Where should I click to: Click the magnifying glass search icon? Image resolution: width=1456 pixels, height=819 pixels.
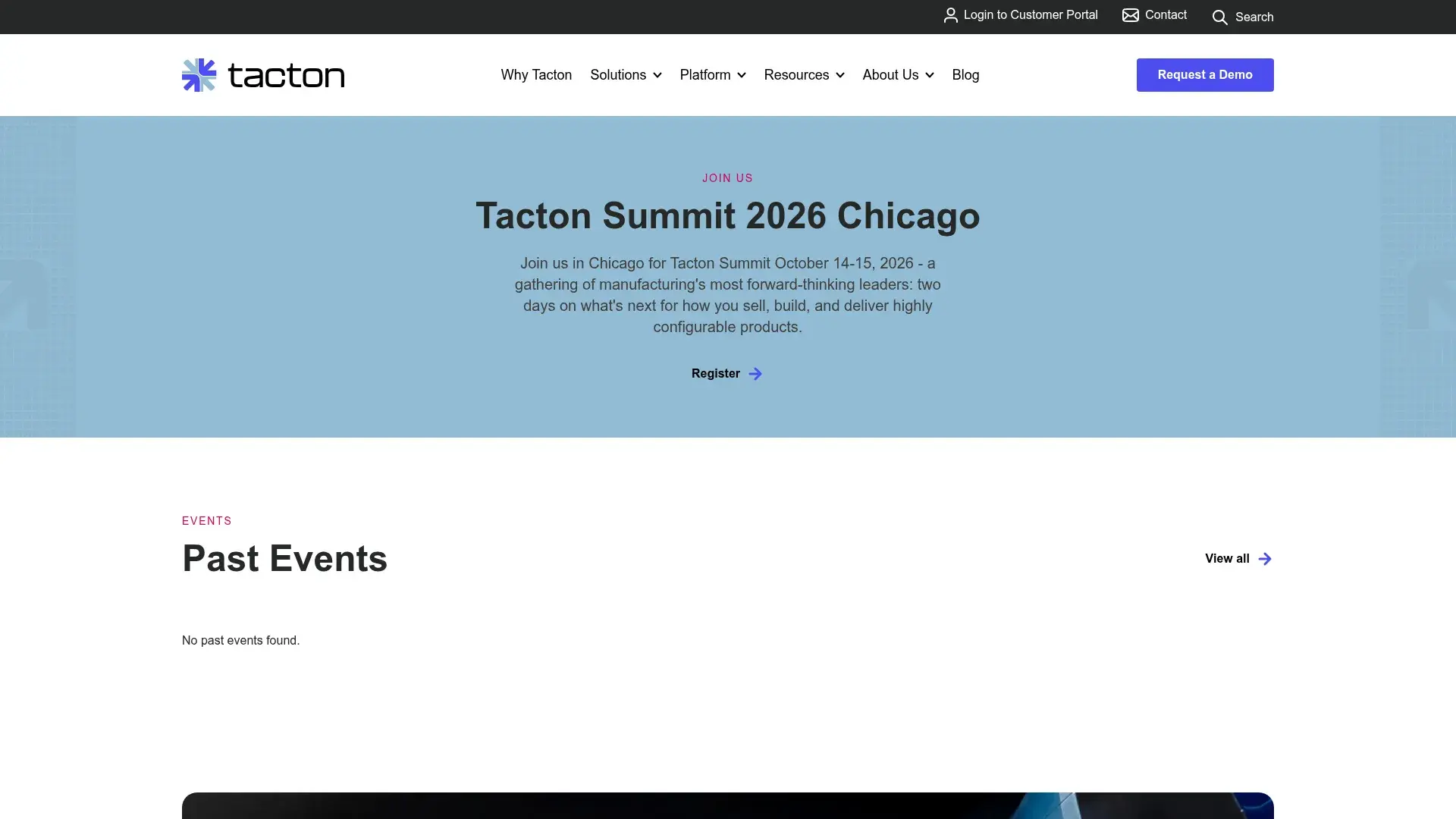pos(1219,17)
